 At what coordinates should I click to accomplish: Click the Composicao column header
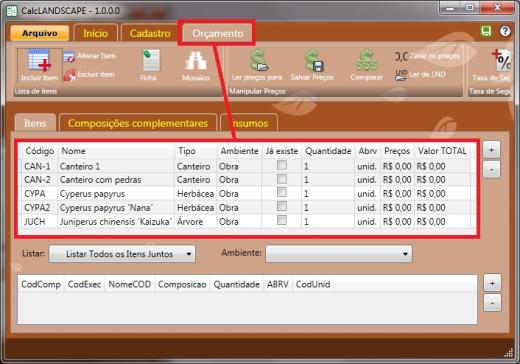point(182,284)
